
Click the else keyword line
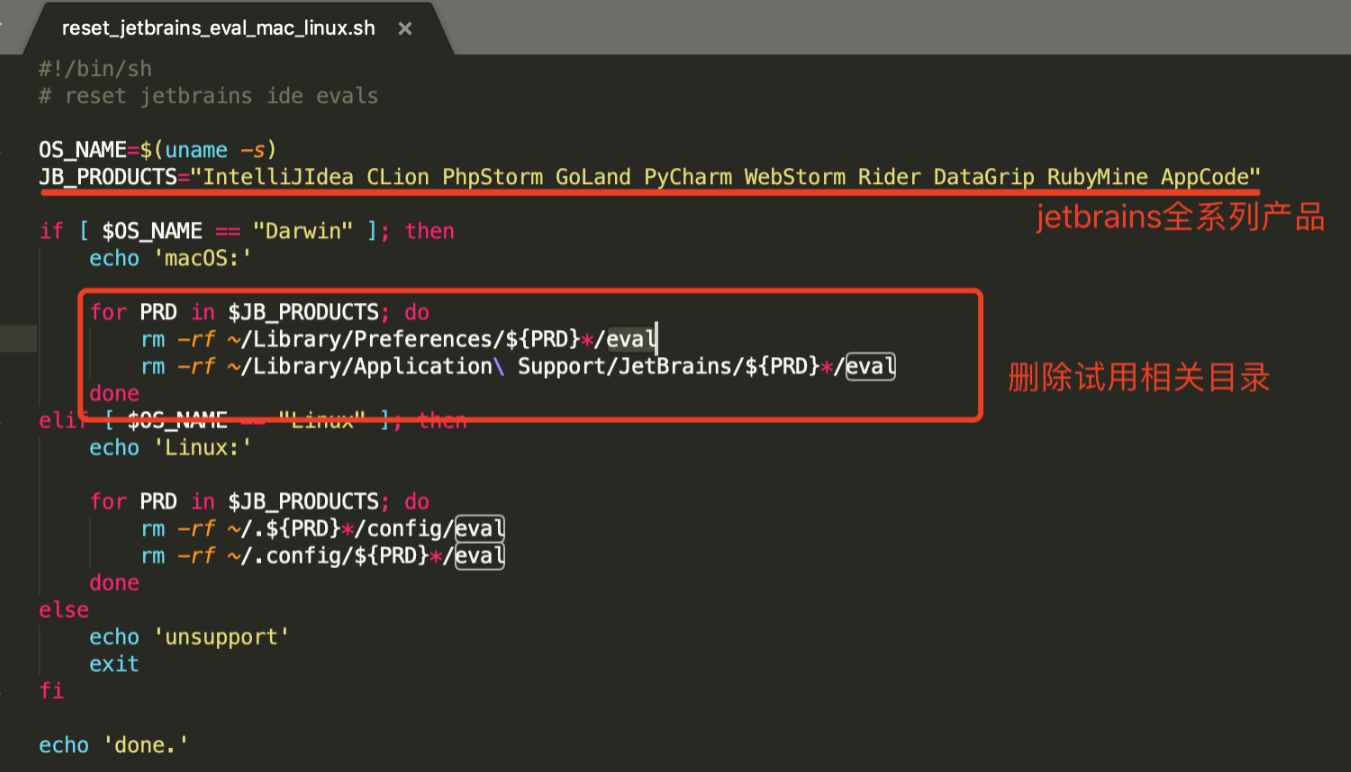tap(64, 609)
